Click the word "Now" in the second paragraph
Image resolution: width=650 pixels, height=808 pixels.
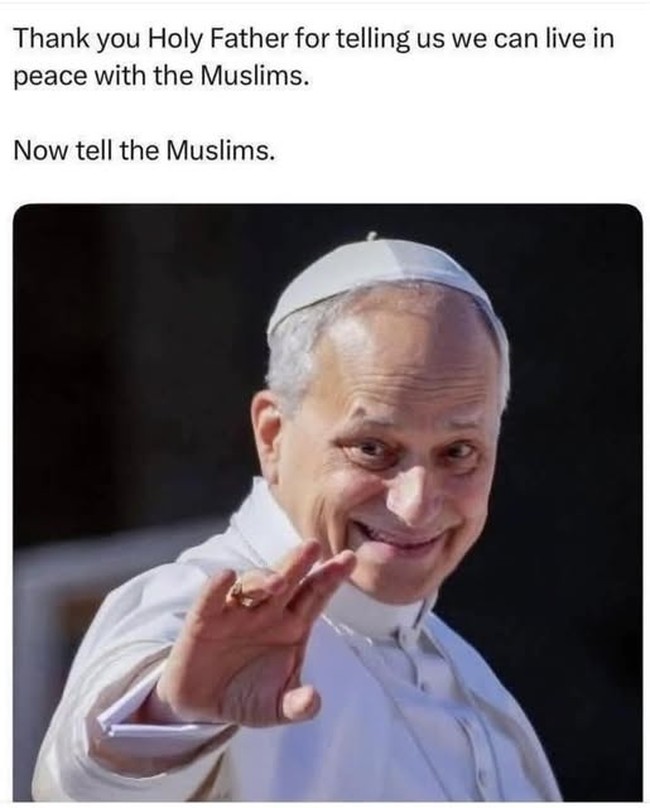[40, 150]
